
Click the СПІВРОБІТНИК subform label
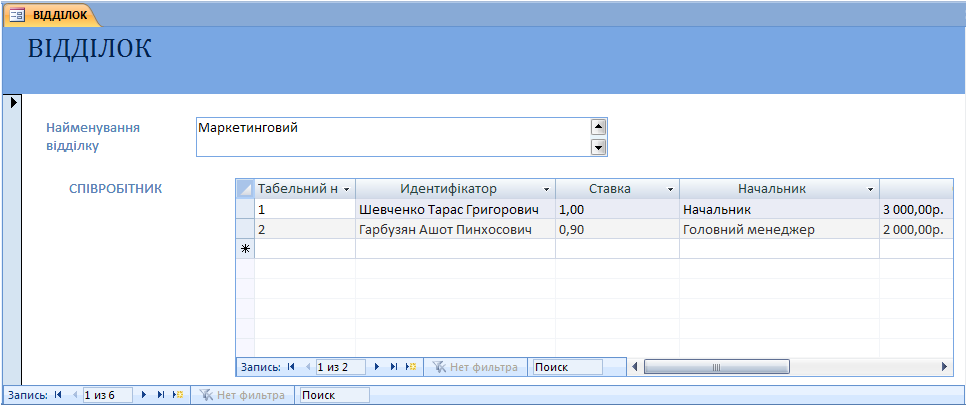[x=115, y=189]
